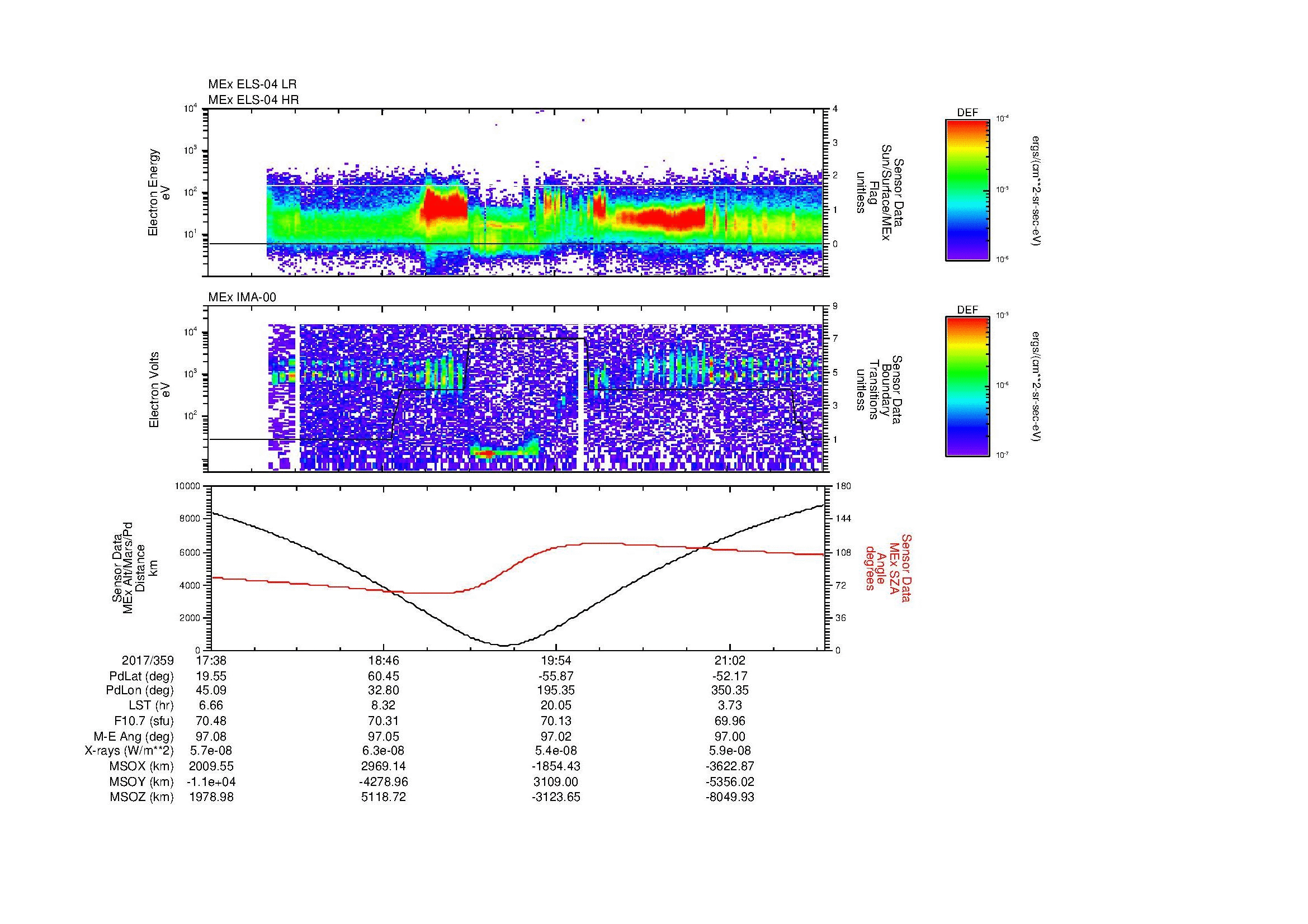Screen dimensions: 1308x924
Task: Click the MSOY value '3109.00'
Action: click(556, 781)
